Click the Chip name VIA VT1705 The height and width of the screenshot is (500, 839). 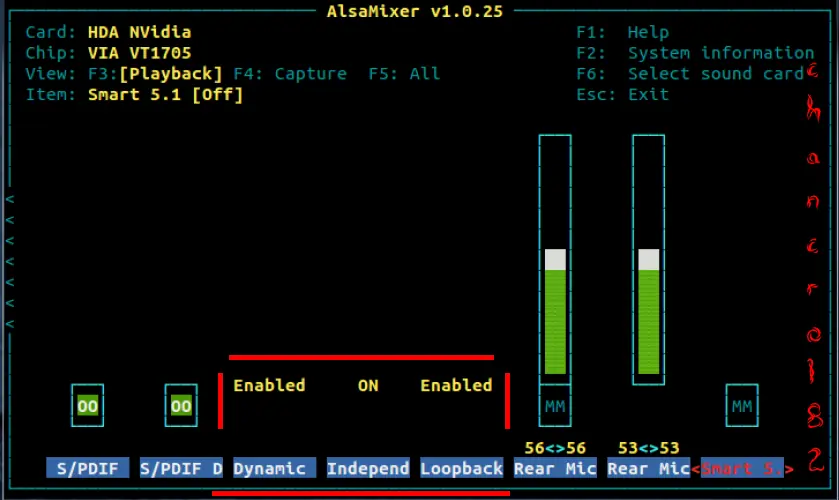point(139,53)
